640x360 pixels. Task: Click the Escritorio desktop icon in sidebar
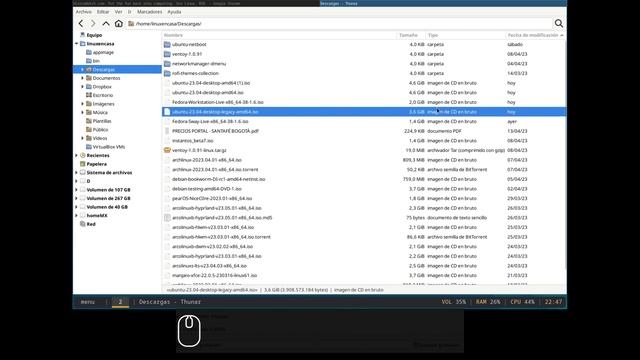(x=89, y=95)
